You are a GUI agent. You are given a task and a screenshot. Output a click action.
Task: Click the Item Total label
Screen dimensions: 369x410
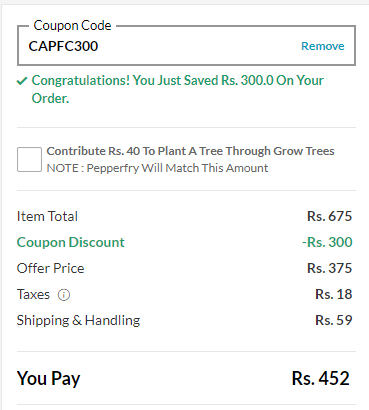[x=47, y=216]
